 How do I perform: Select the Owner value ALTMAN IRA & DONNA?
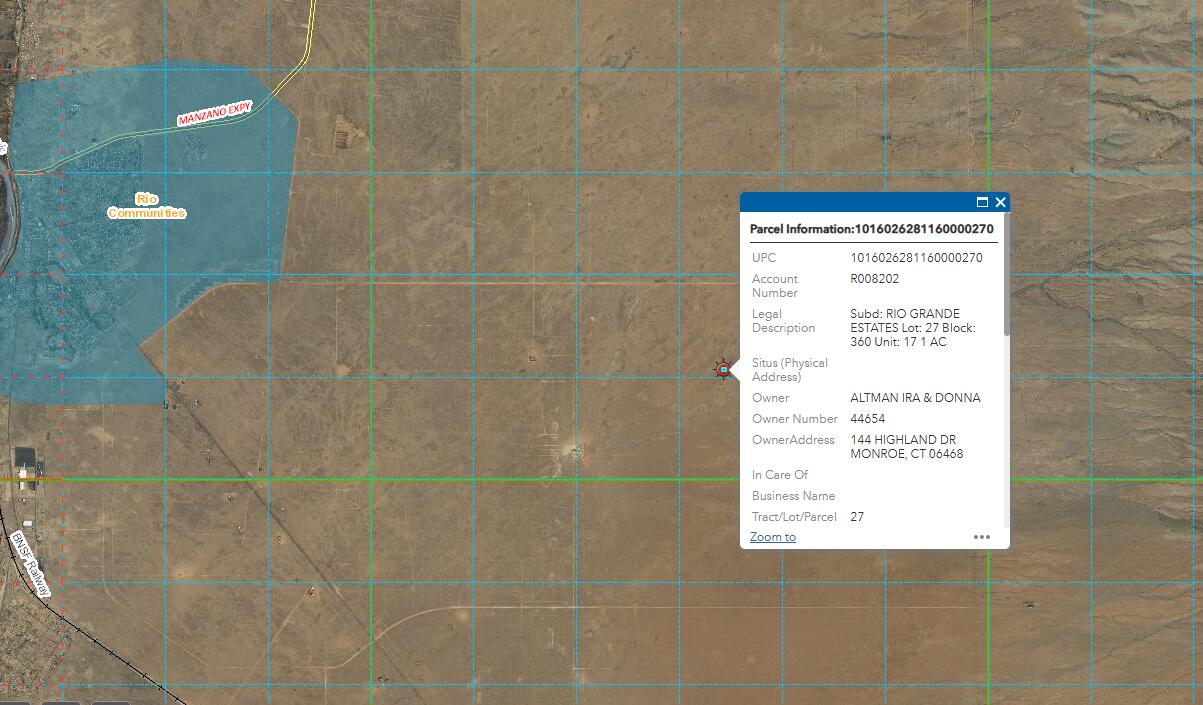(916, 397)
